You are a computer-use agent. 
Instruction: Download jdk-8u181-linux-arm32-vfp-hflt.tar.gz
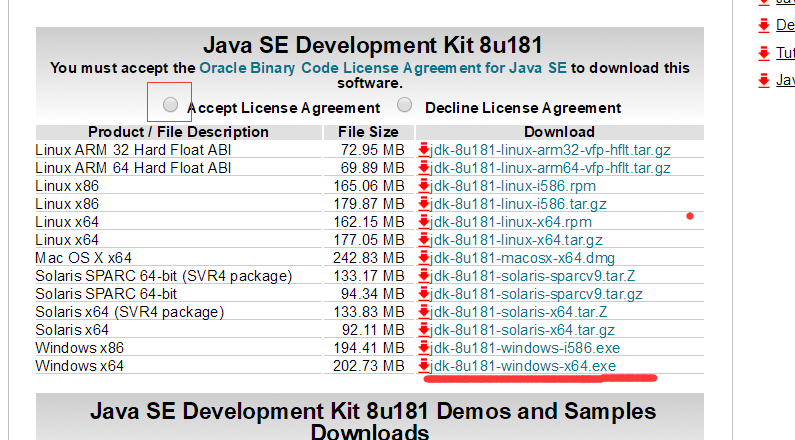(x=550, y=150)
